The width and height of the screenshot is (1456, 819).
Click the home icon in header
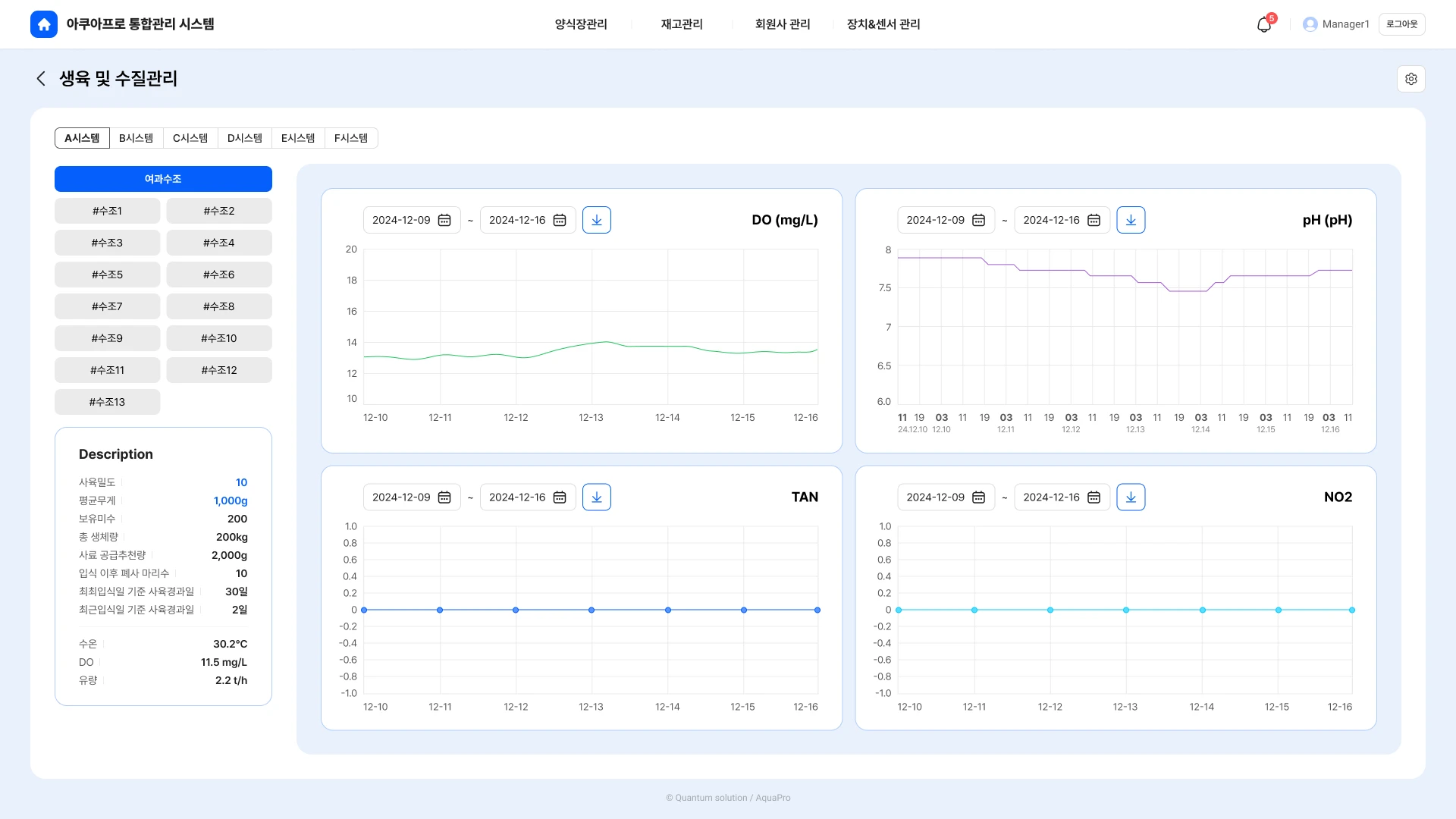pyautogui.click(x=44, y=24)
